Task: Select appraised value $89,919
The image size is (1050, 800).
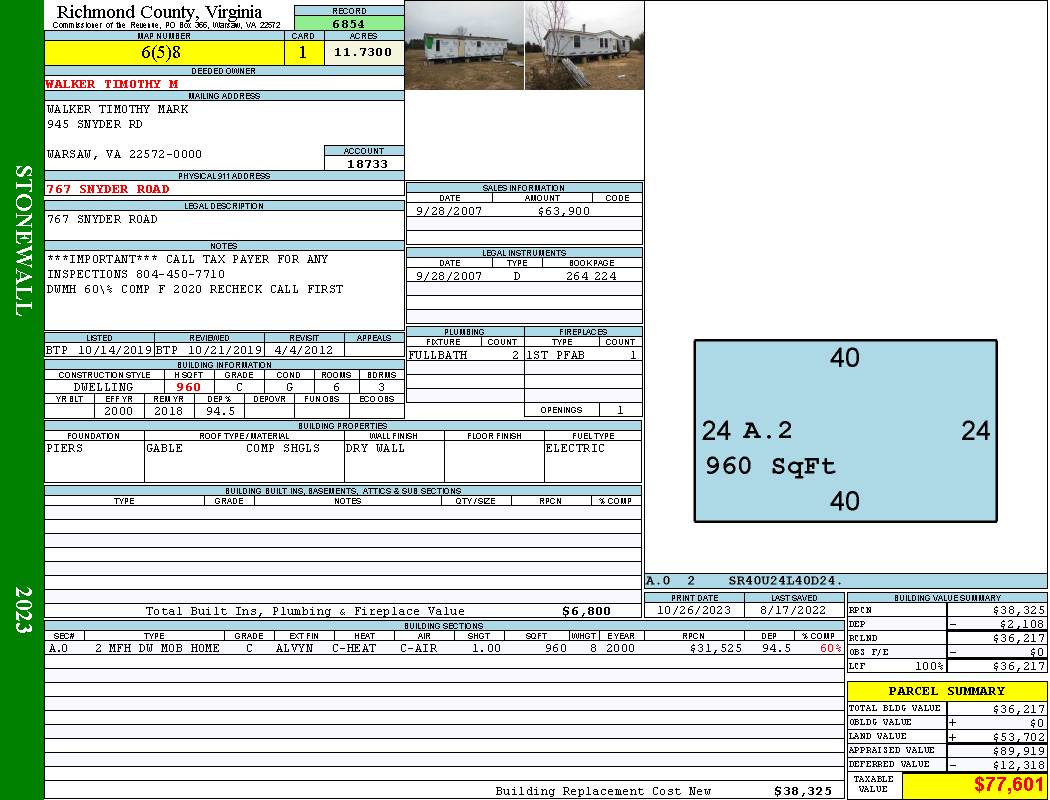Action: coord(1018,751)
